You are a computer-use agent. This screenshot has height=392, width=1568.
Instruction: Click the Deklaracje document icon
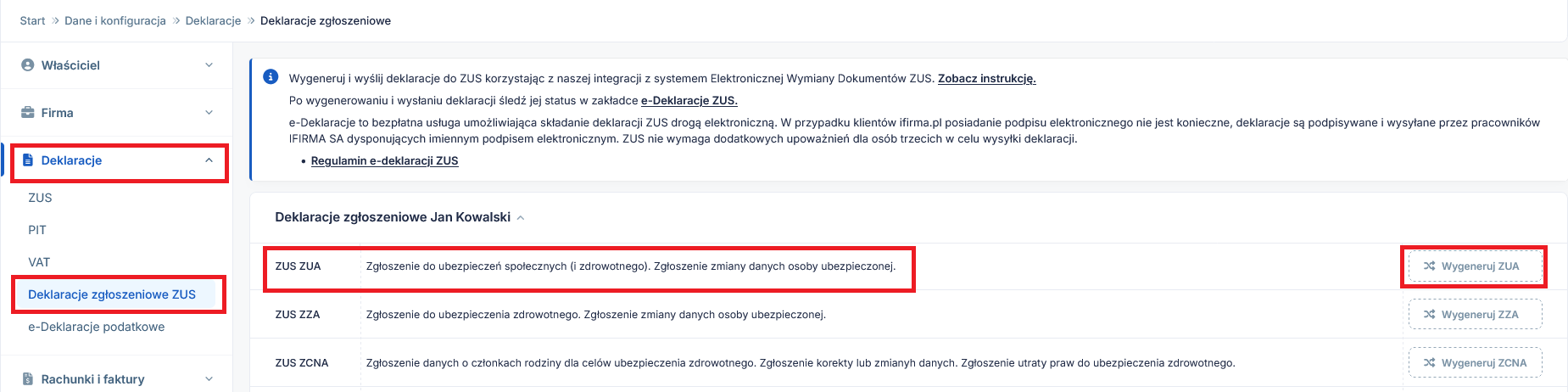coord(28,160)
